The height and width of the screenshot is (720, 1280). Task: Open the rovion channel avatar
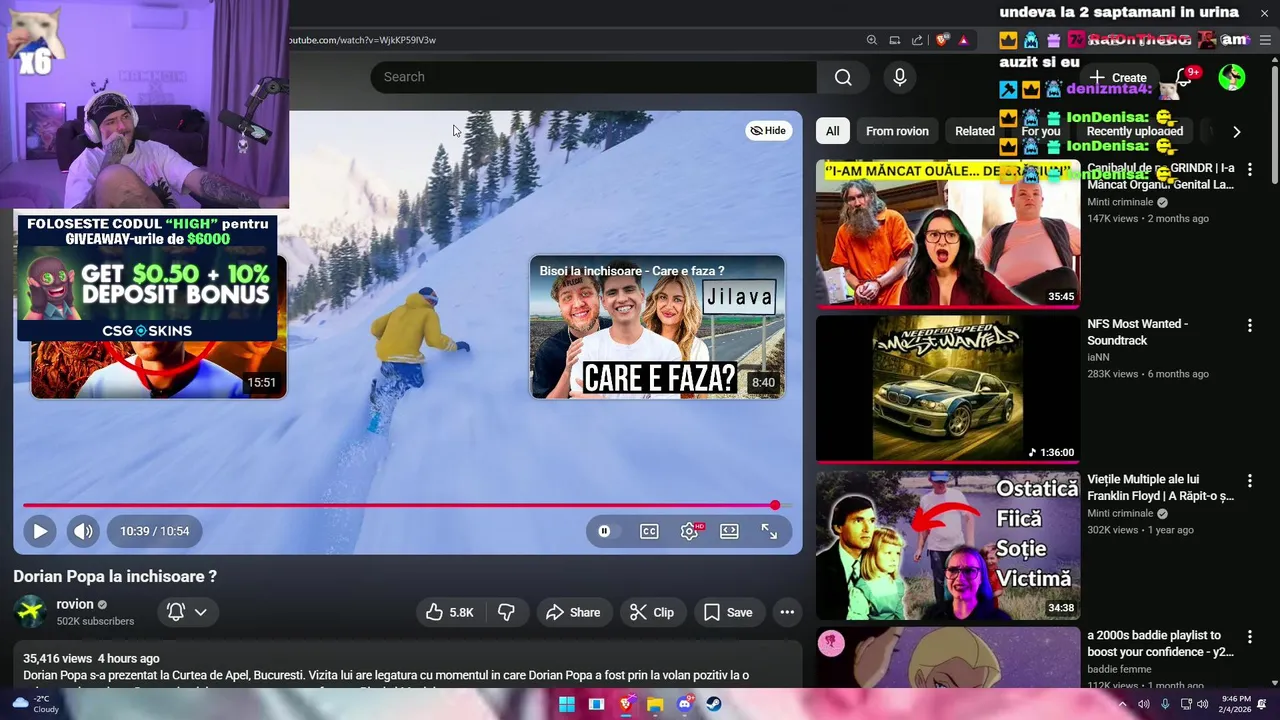[31, 611]
